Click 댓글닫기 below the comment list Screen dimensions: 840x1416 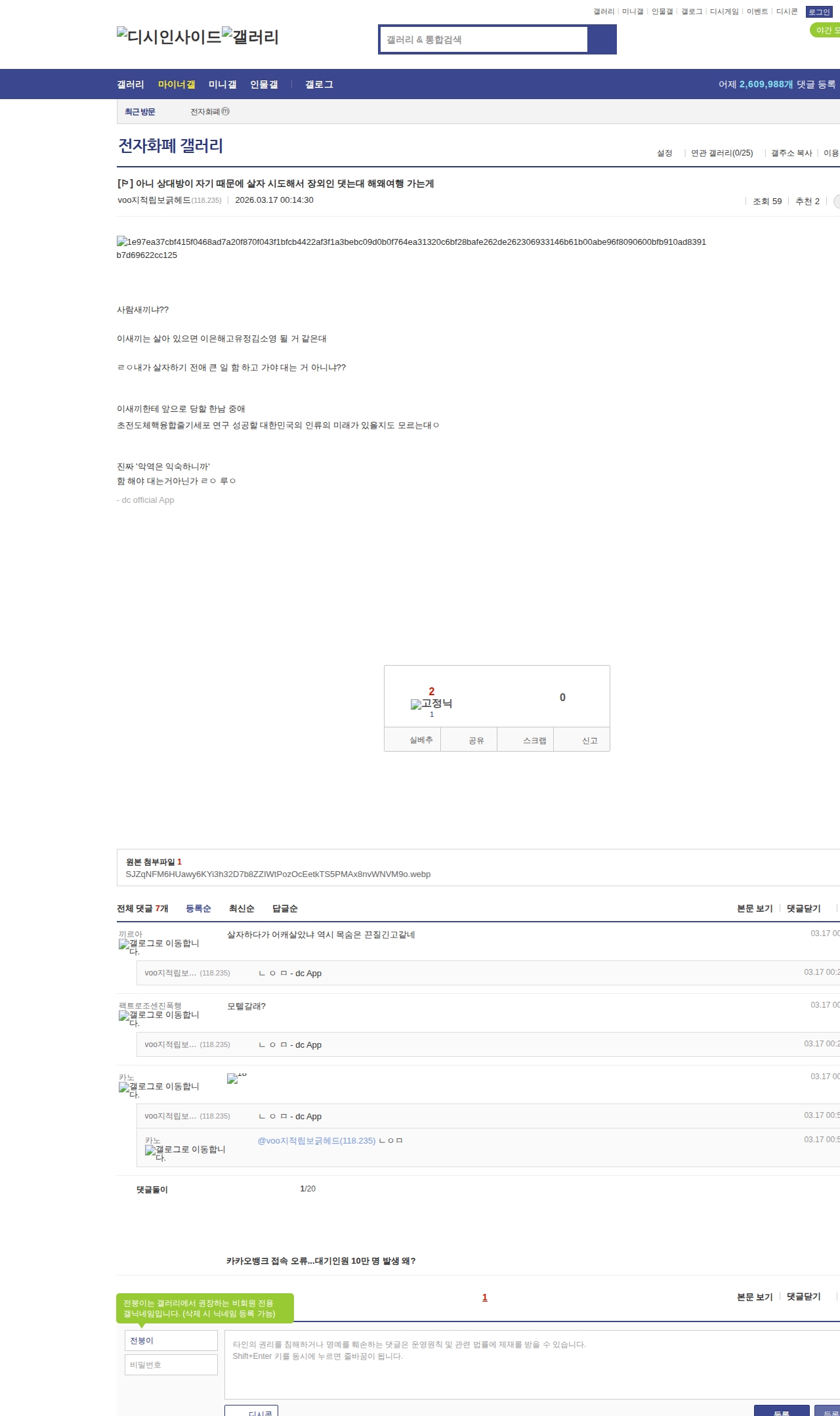click(x=804, y=1297)
